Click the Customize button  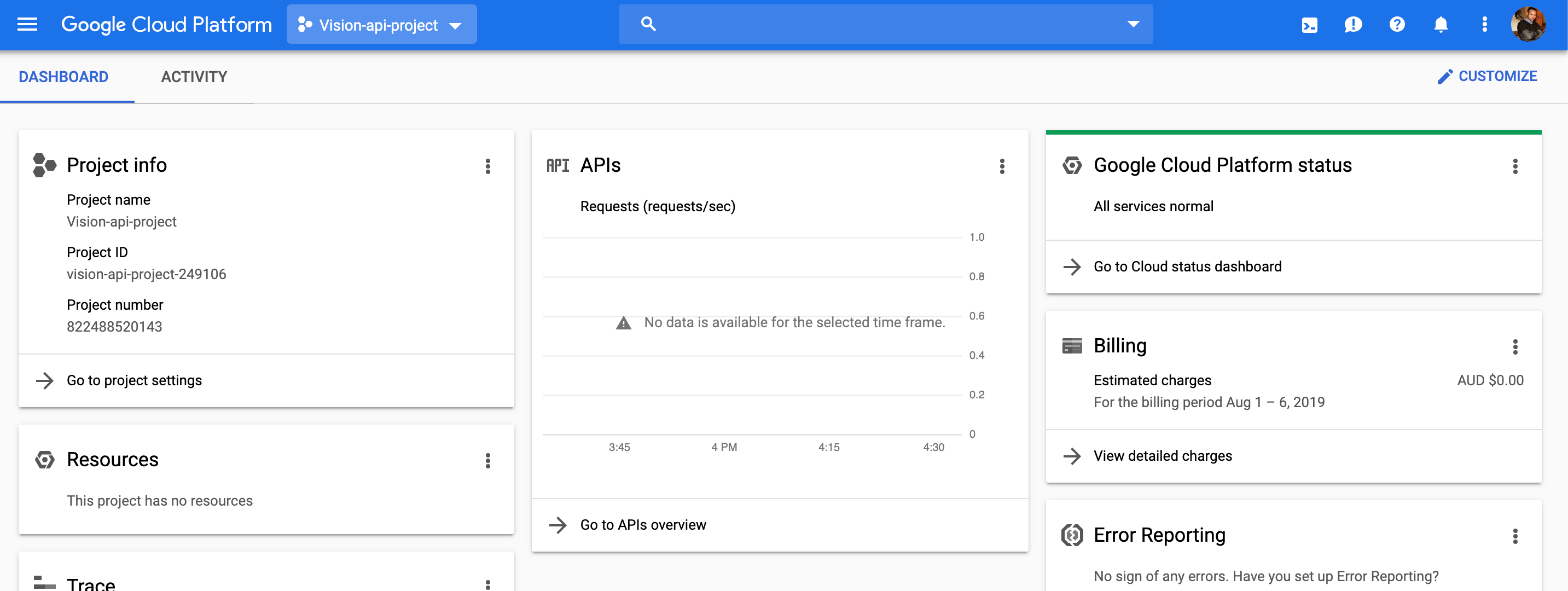point(1487,77)
